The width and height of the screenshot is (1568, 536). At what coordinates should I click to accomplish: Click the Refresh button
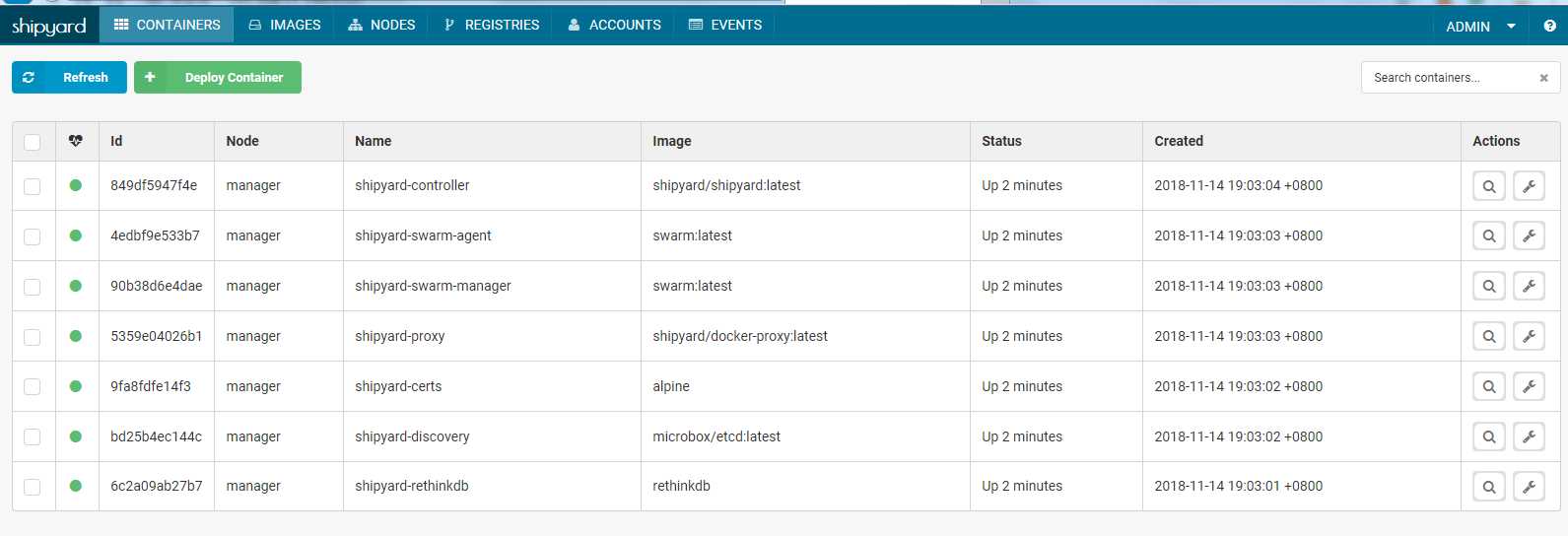[69, 78]
